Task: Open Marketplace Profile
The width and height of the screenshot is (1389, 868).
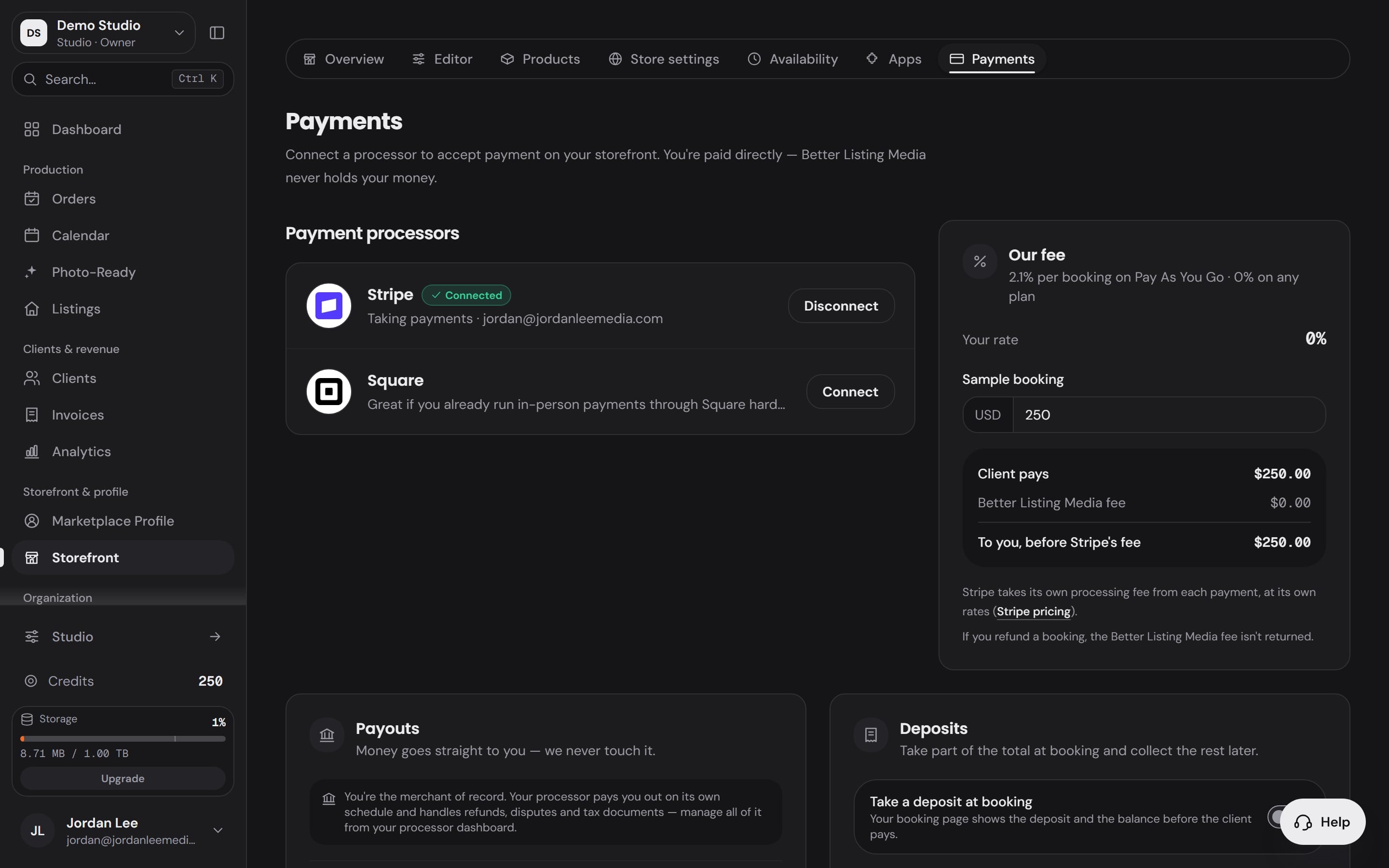Action: pos(123,521)
